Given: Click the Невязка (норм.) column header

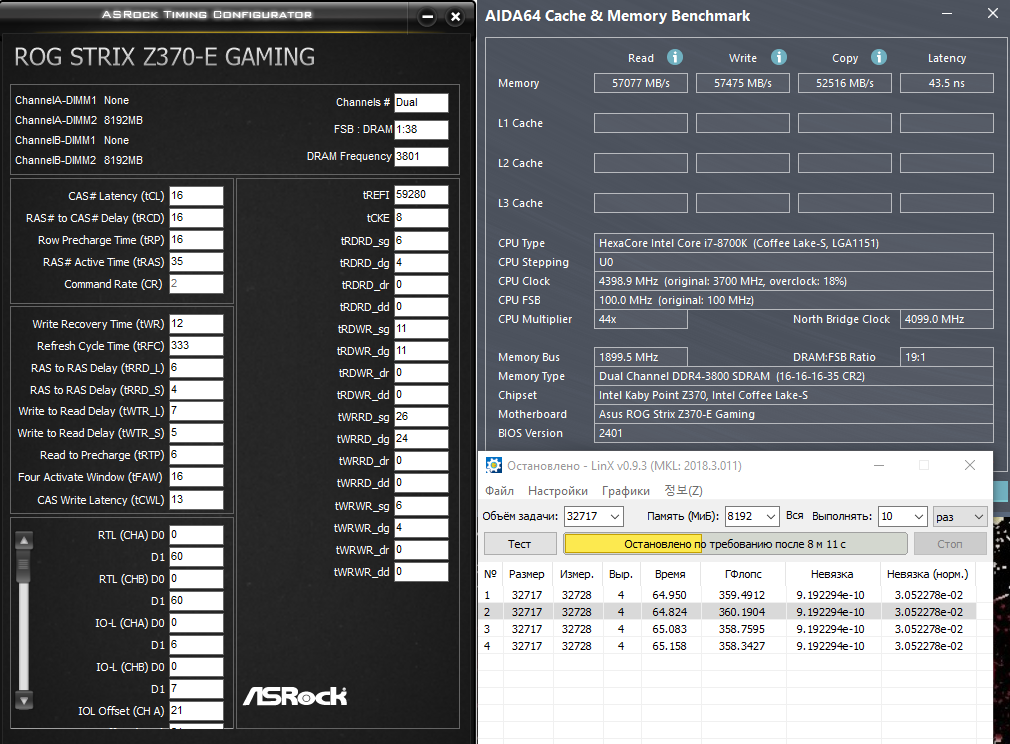Looking at the screenshot, I should click(928, 574).
